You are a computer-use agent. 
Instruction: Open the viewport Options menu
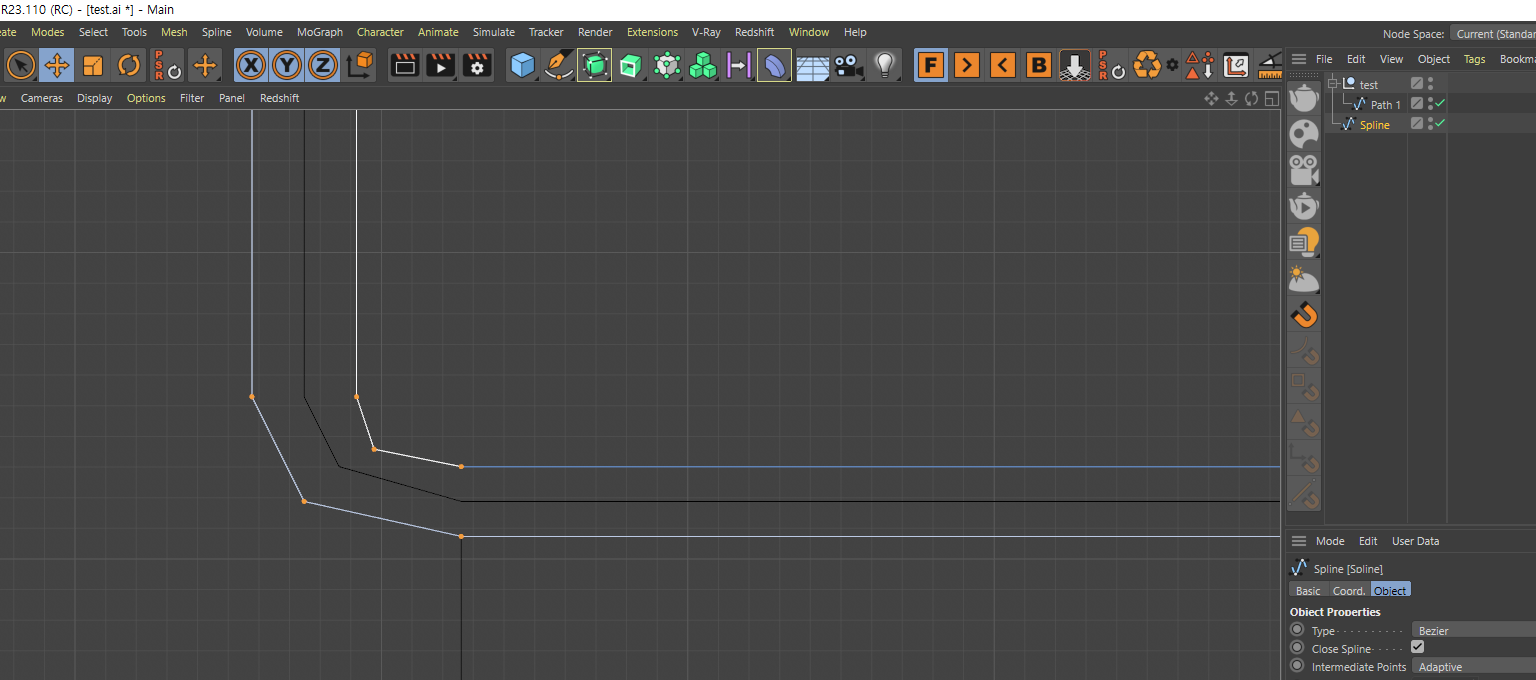(146, 98)
